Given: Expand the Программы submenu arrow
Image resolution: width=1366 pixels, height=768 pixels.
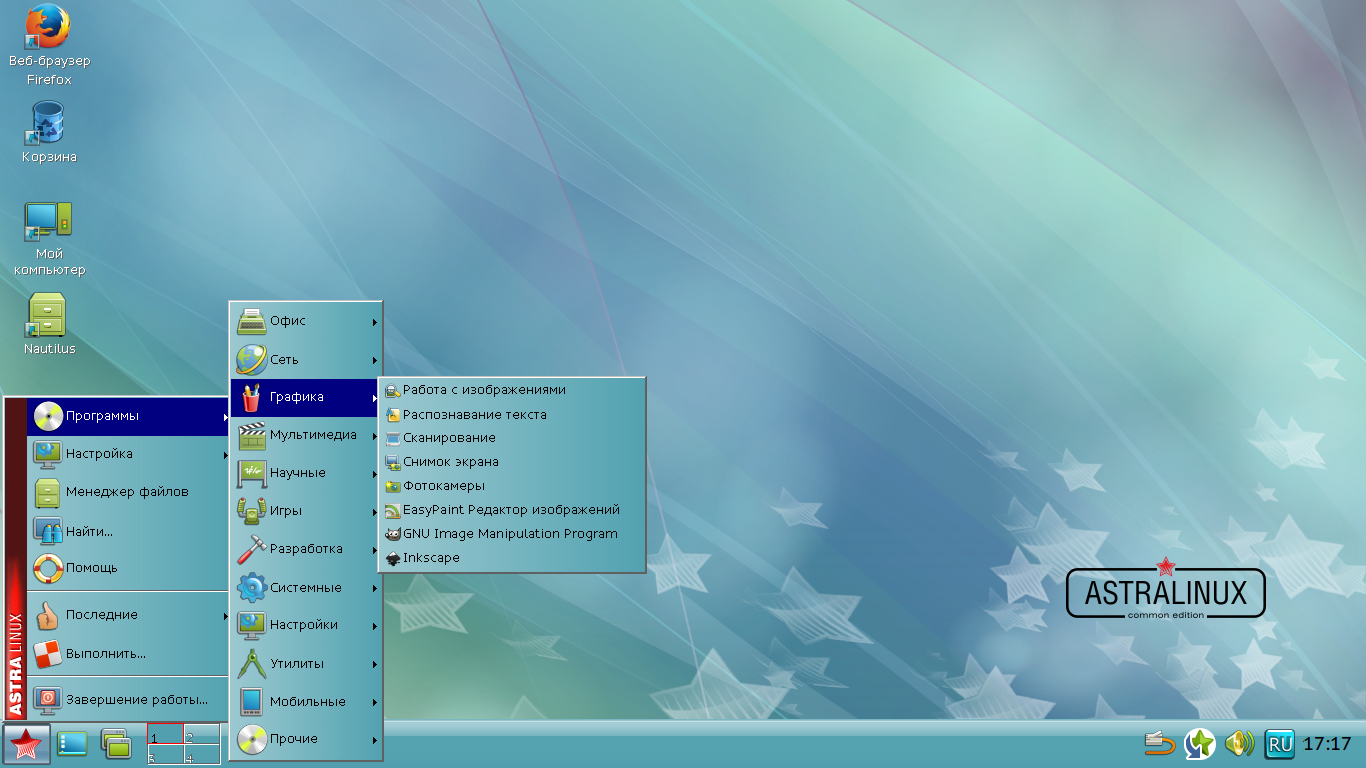Looking at the screenshot, I should point(227,416).
